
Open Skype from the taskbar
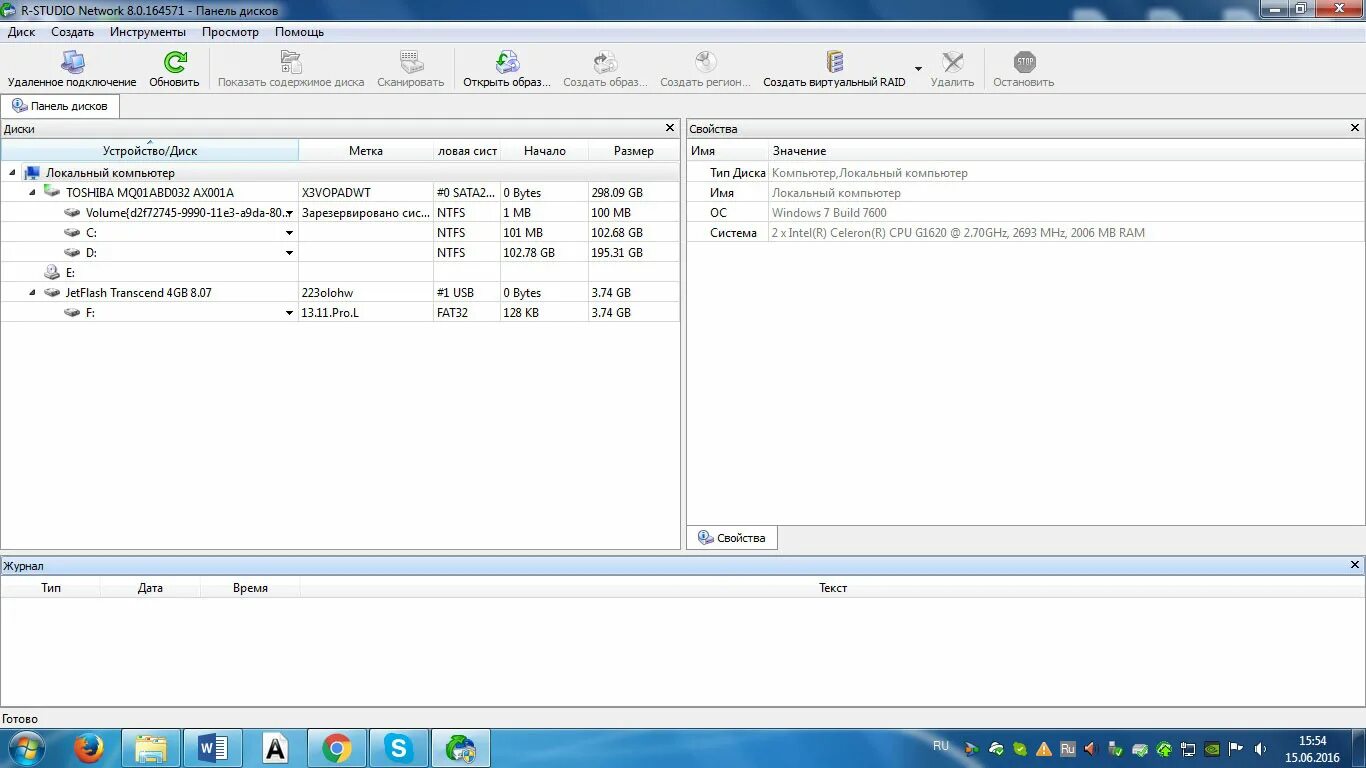point(399,748)
